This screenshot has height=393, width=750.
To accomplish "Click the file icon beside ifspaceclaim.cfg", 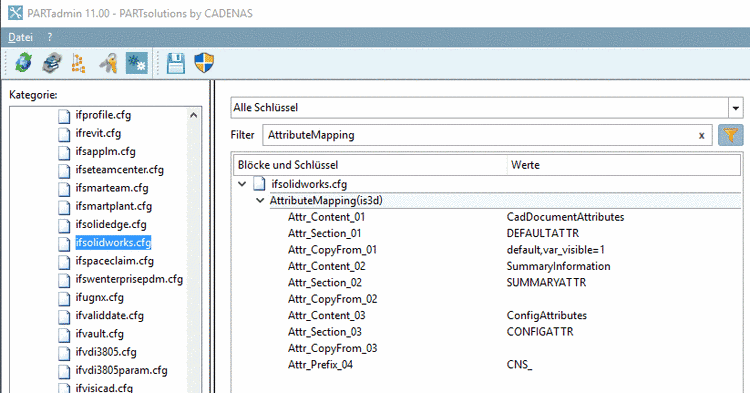I will 64,262.
